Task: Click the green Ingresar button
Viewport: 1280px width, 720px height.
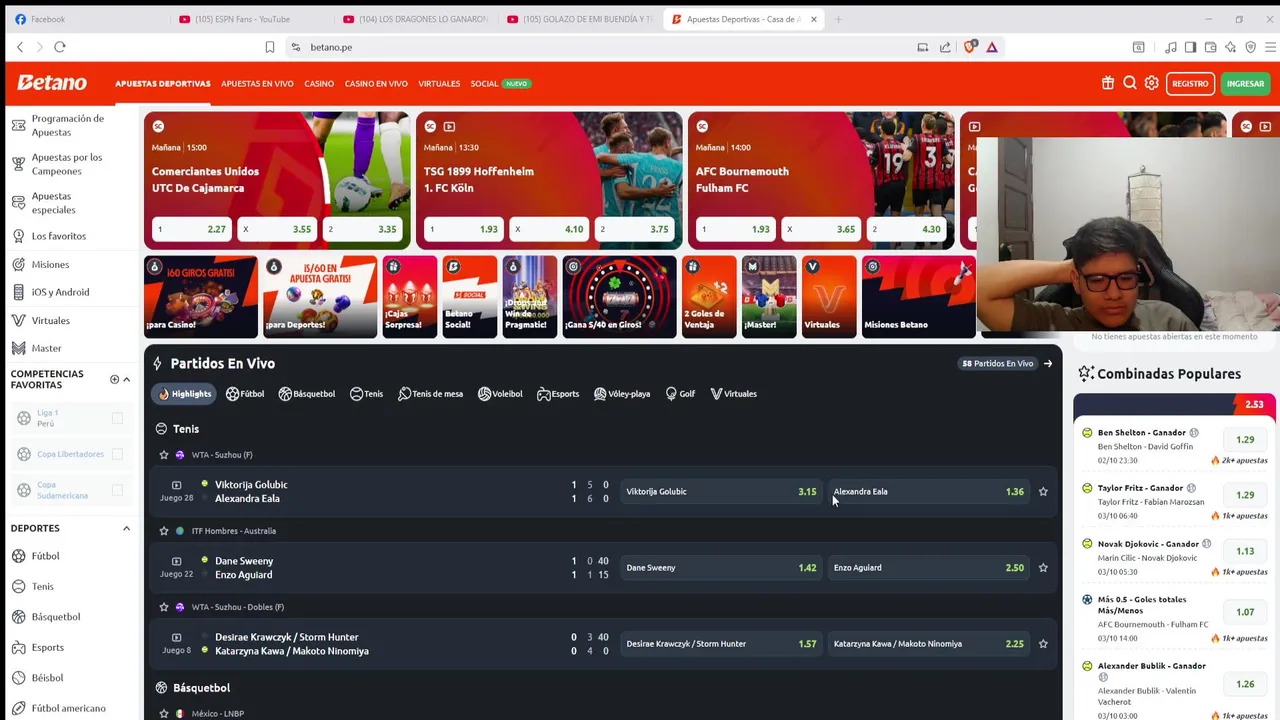Action: tap(1245, 84)
